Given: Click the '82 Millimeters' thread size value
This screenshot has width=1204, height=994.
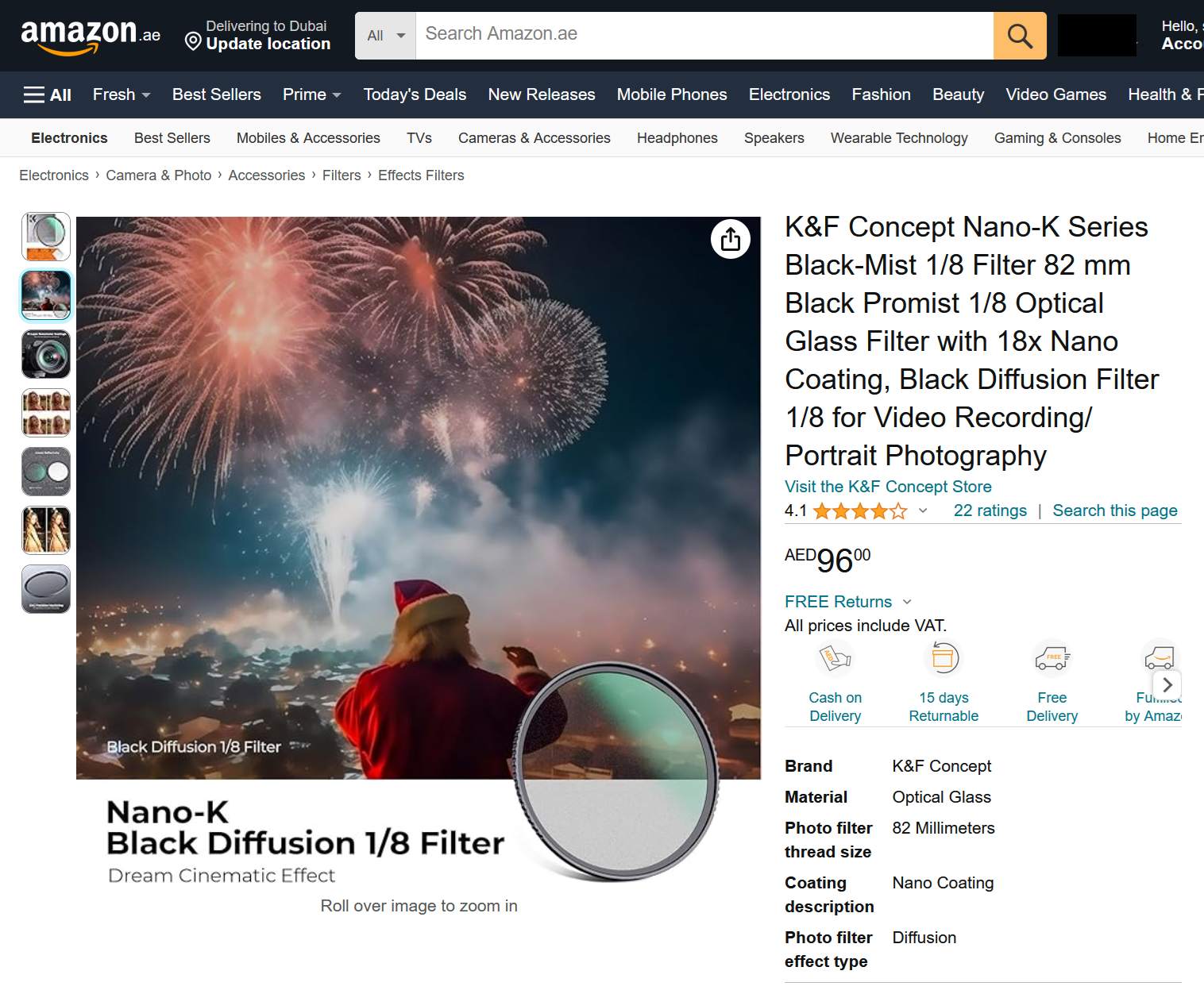Looking at the screenshot, I should (x=944, y=828).
